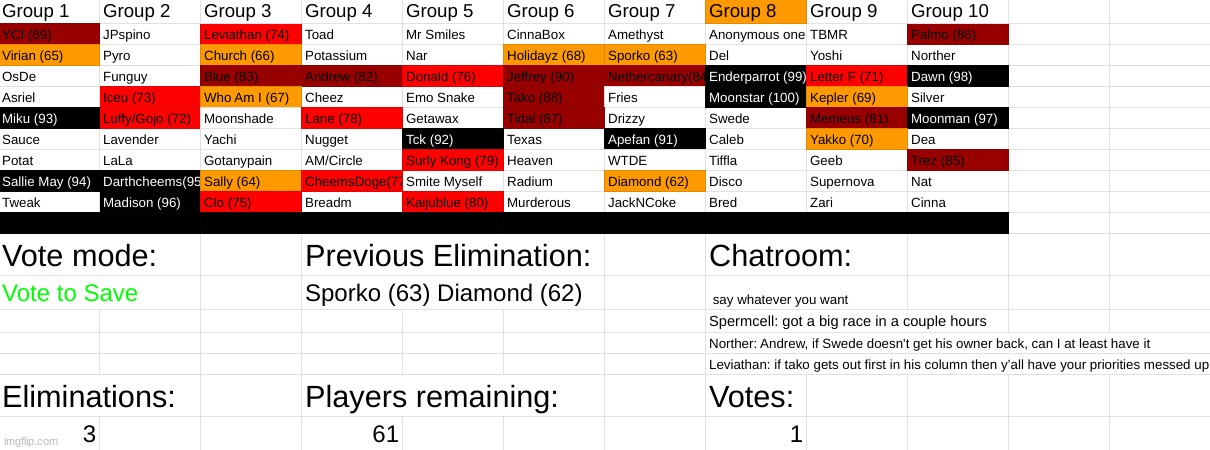The width and height of the screenshot is (1210, 450).
Task: Click the Players remaining value 61
Action: [x=385, y=434]
